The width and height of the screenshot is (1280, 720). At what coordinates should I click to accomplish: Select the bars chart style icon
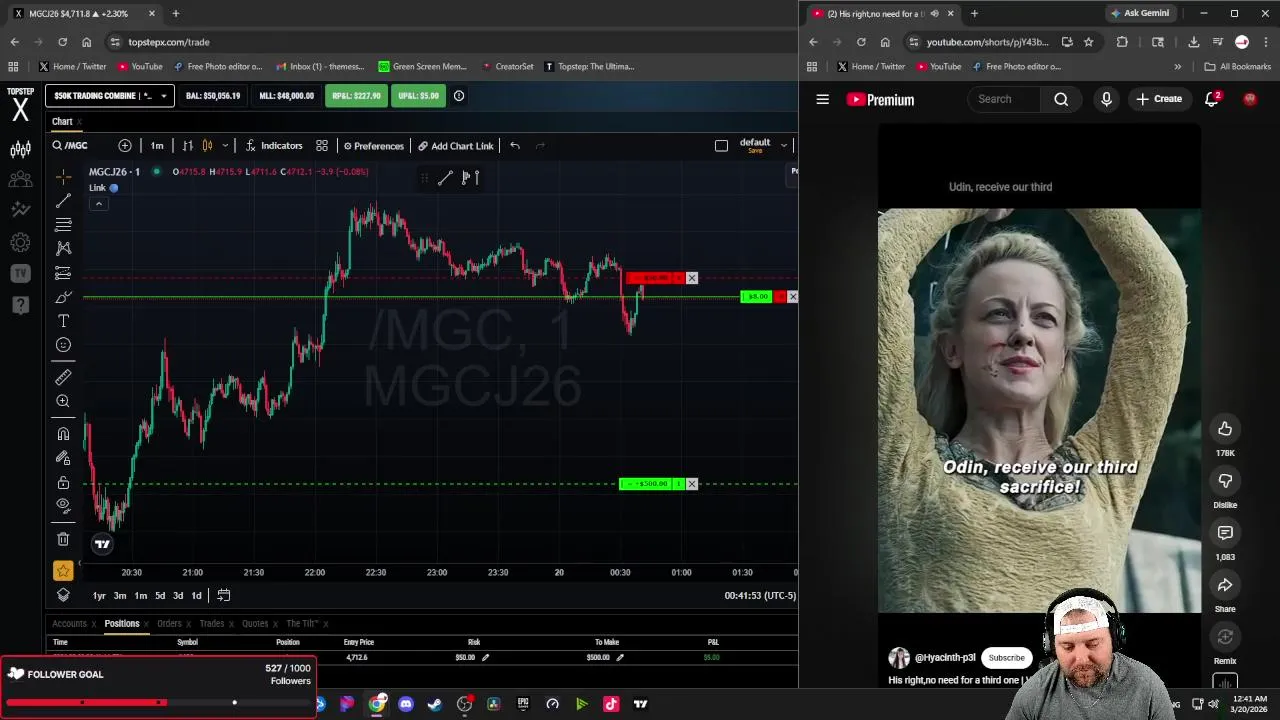[188, 146]
